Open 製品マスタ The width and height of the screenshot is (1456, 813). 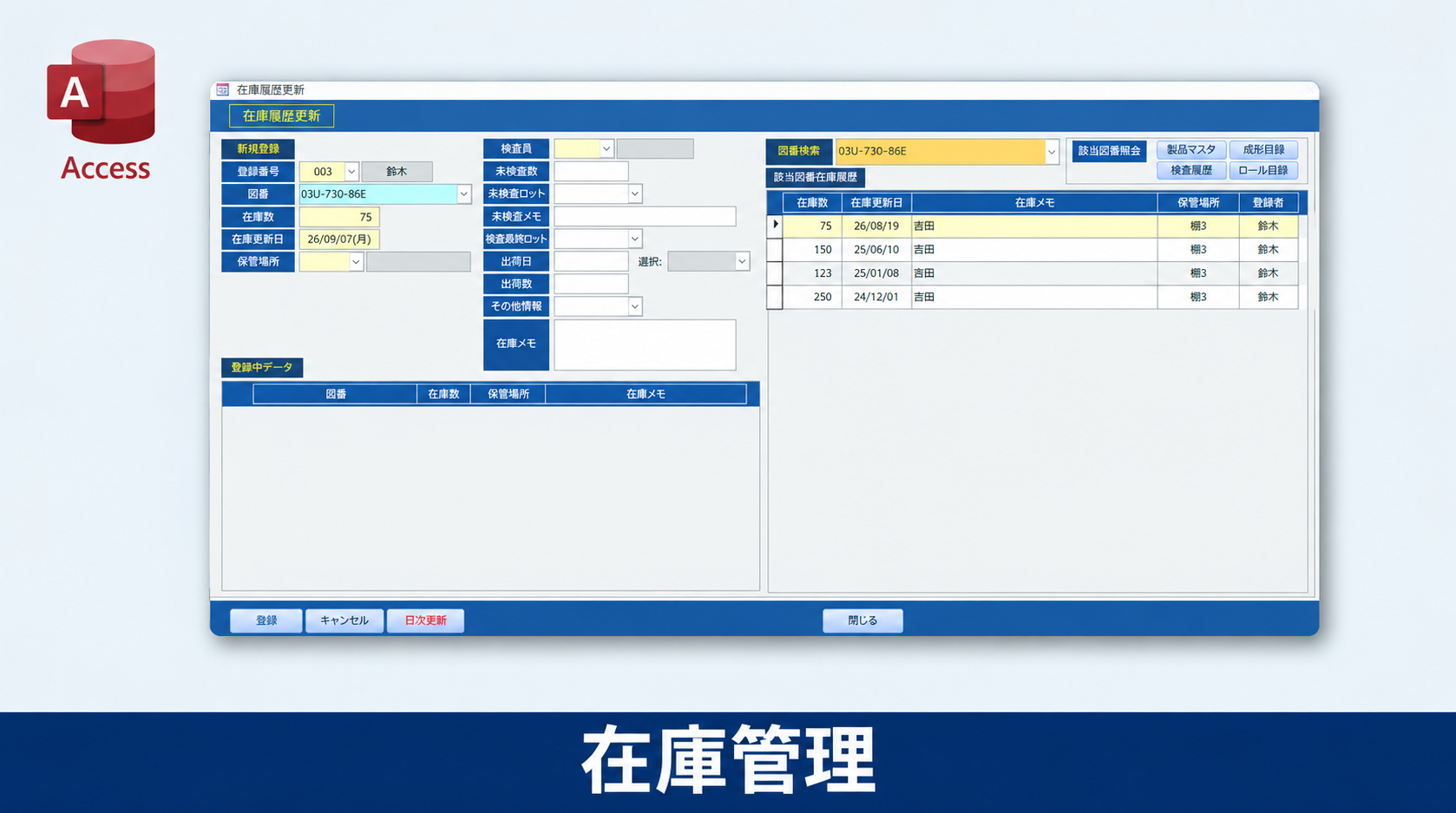click(x=1191, y=150)
